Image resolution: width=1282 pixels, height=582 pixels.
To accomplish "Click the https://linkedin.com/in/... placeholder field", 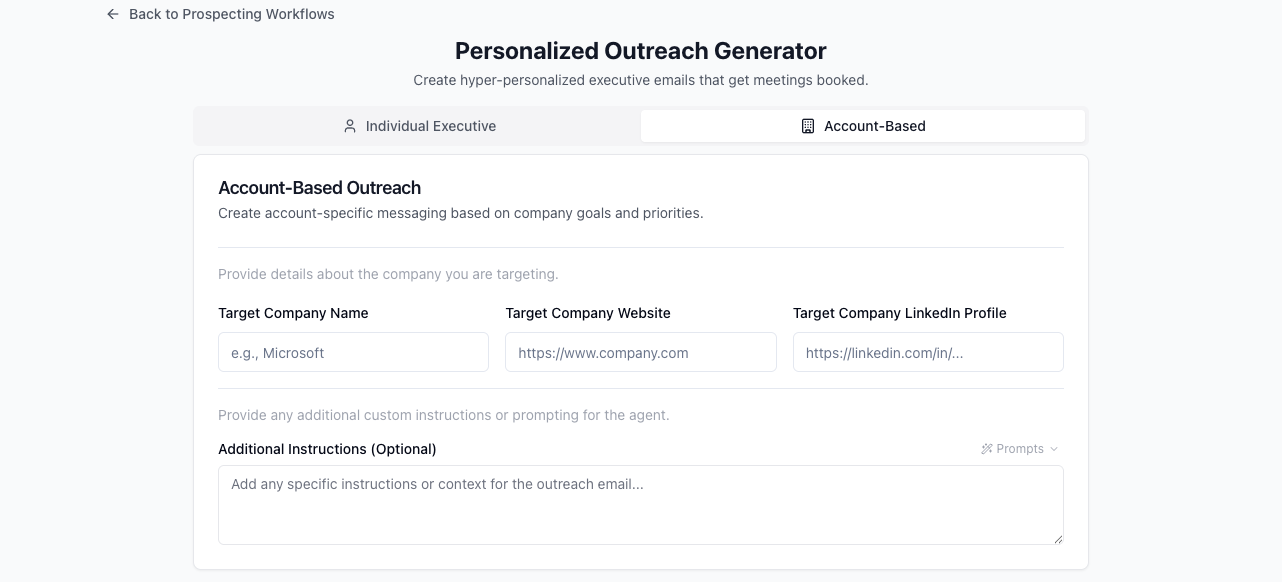I will click(928, 352).
